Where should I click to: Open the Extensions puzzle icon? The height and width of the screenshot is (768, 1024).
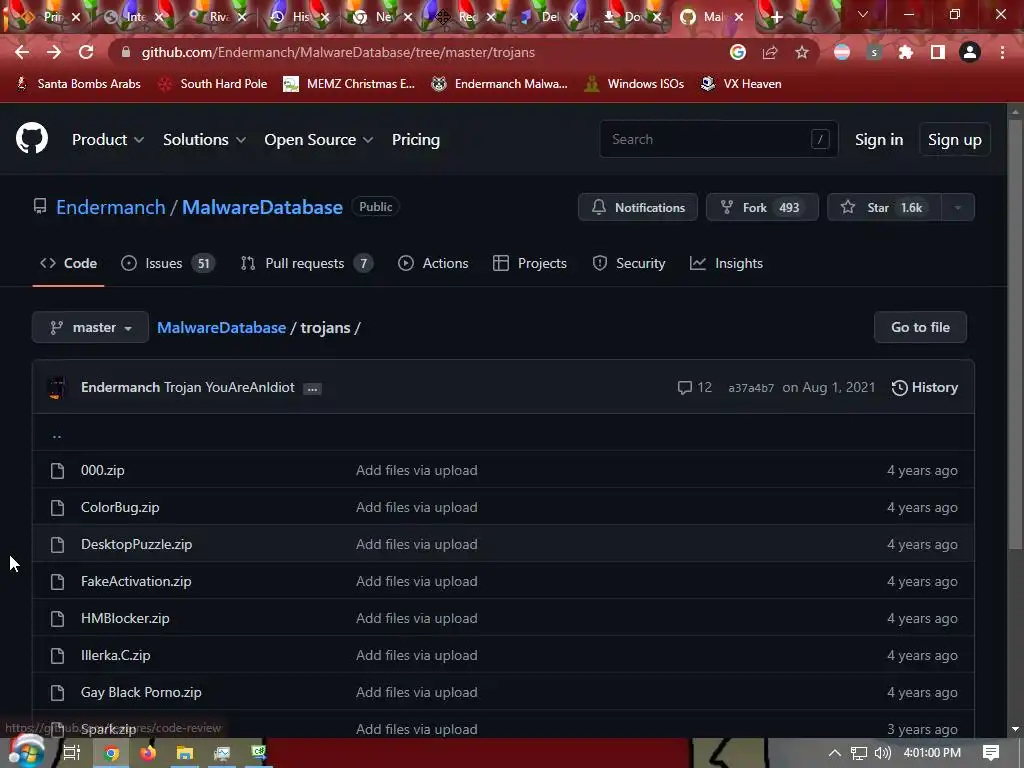pos(906,52)
